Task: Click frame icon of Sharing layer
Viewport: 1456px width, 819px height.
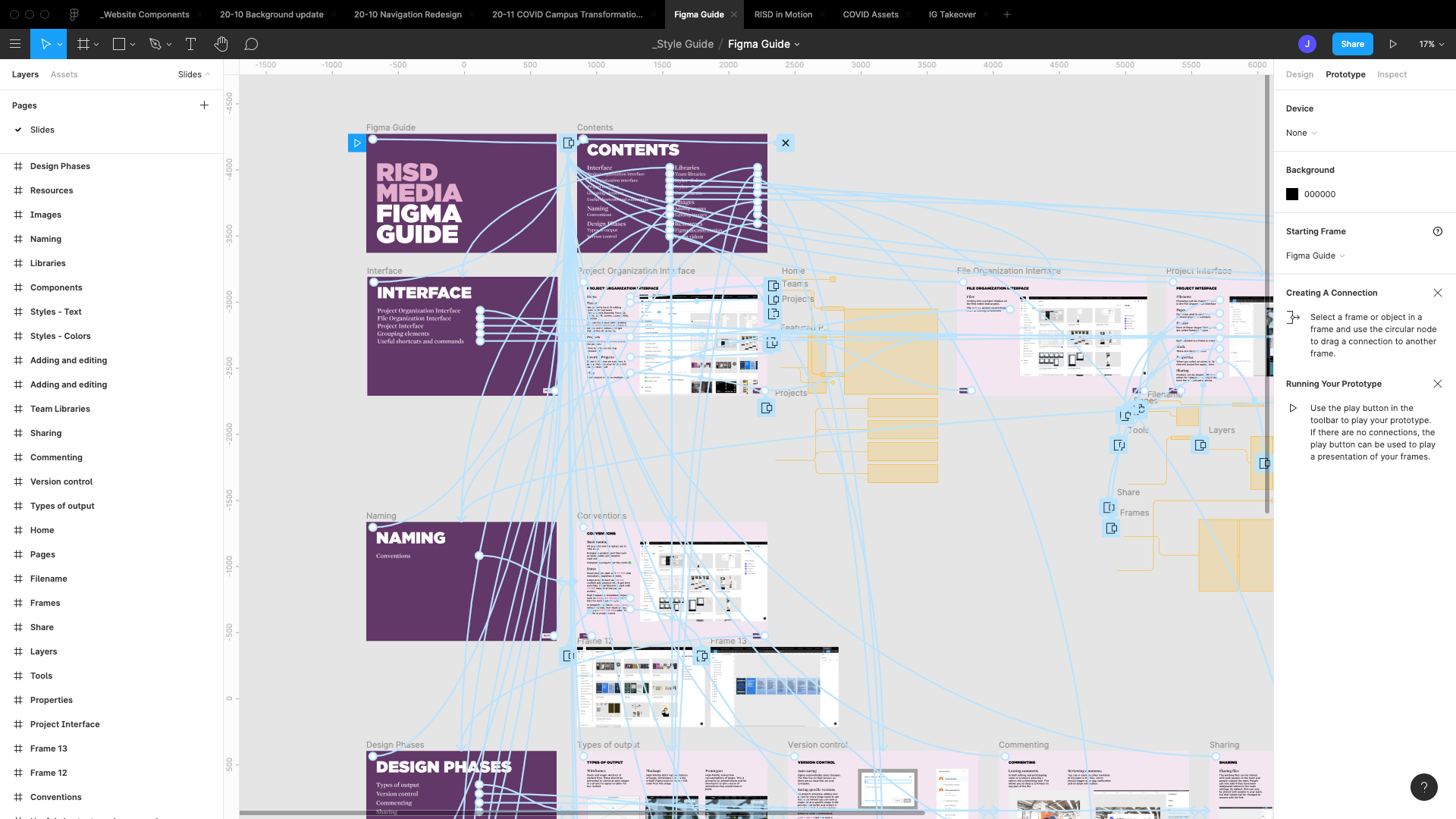Action: tap(18, 433)
